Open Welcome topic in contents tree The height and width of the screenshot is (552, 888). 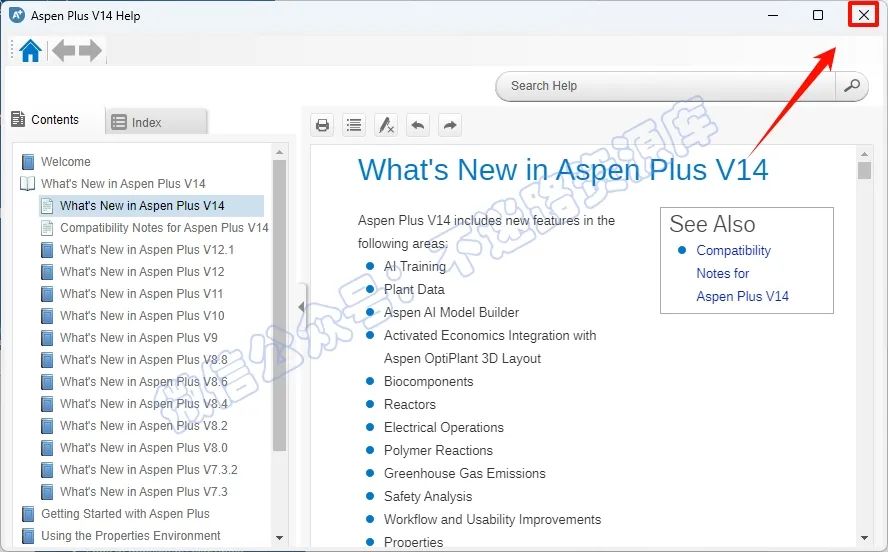[66, 162]
